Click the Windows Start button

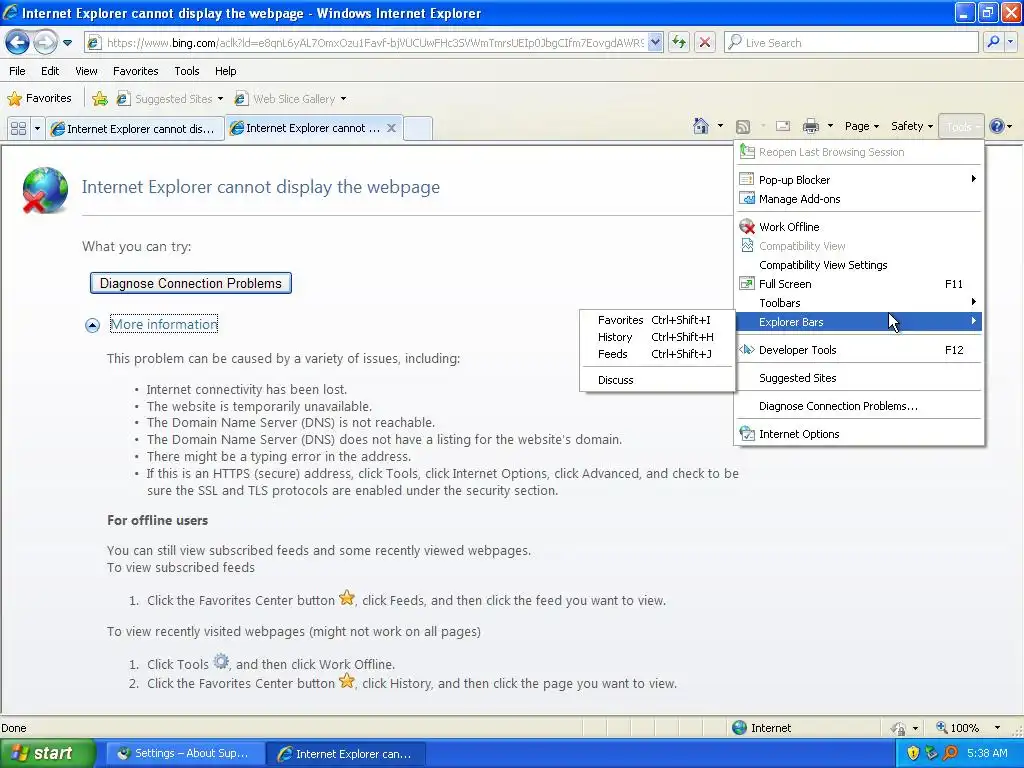pyautogui.click(x=48, y=753)
